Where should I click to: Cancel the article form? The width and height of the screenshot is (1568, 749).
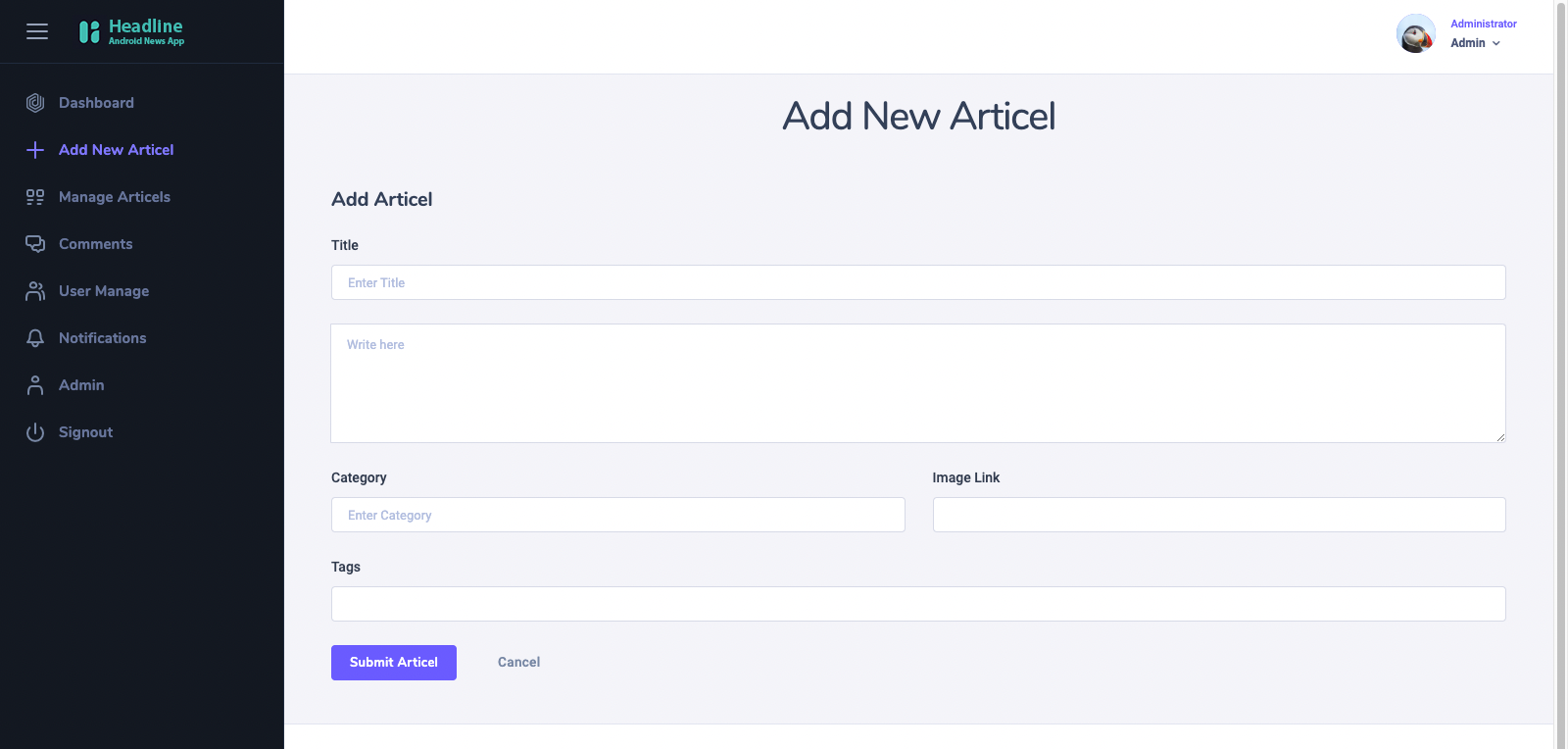(518, 663)
